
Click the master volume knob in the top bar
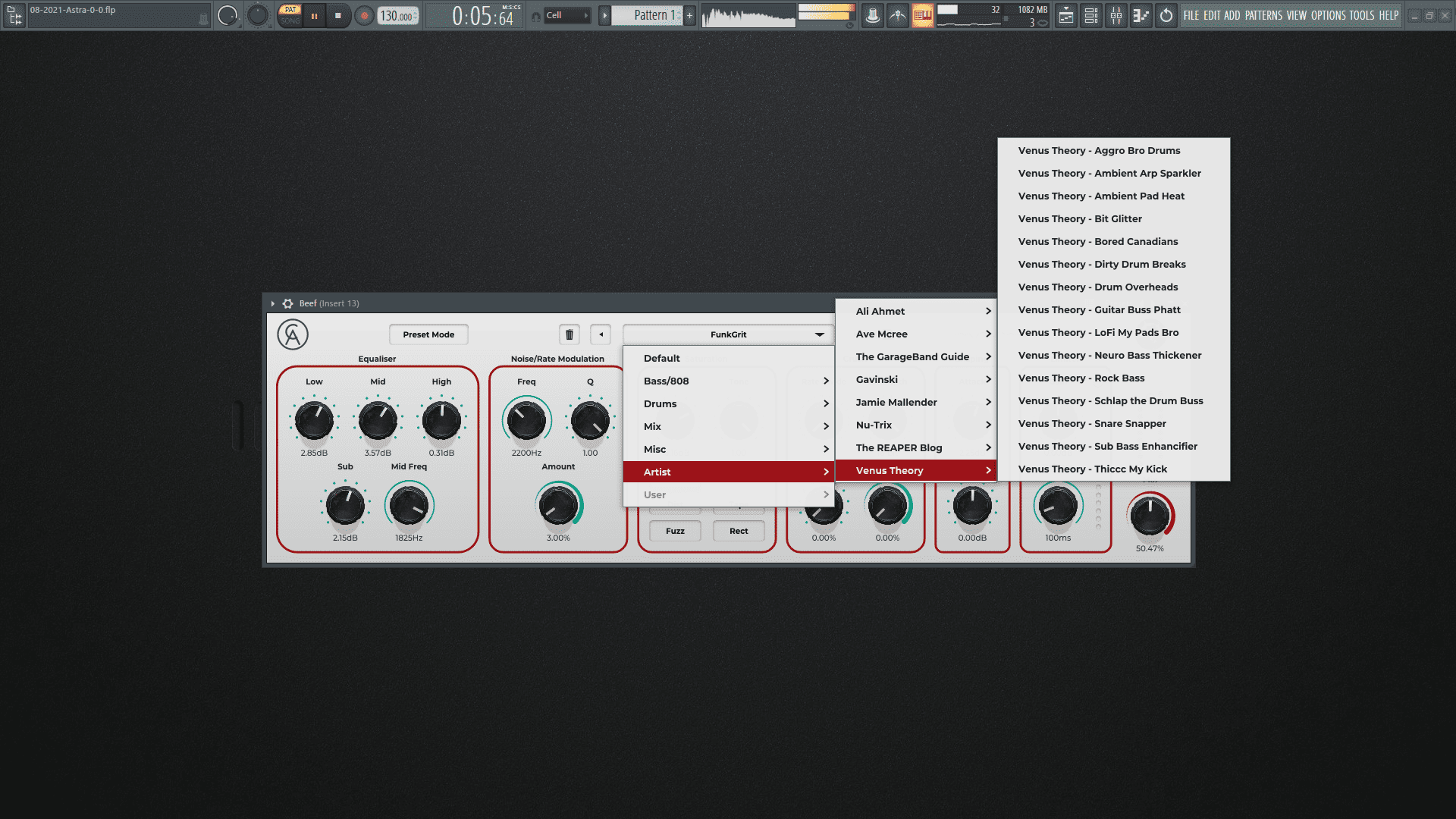pos(227,15)
